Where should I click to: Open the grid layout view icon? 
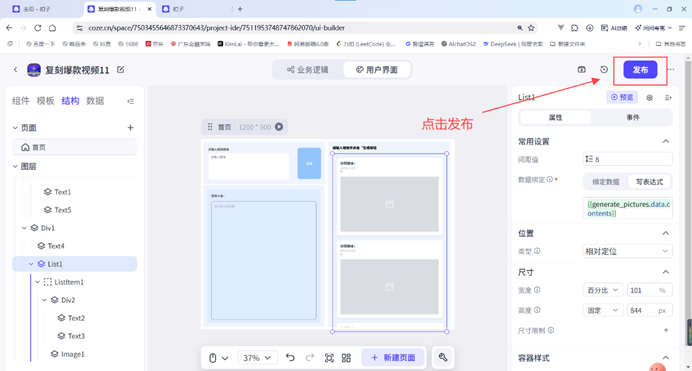346,358
